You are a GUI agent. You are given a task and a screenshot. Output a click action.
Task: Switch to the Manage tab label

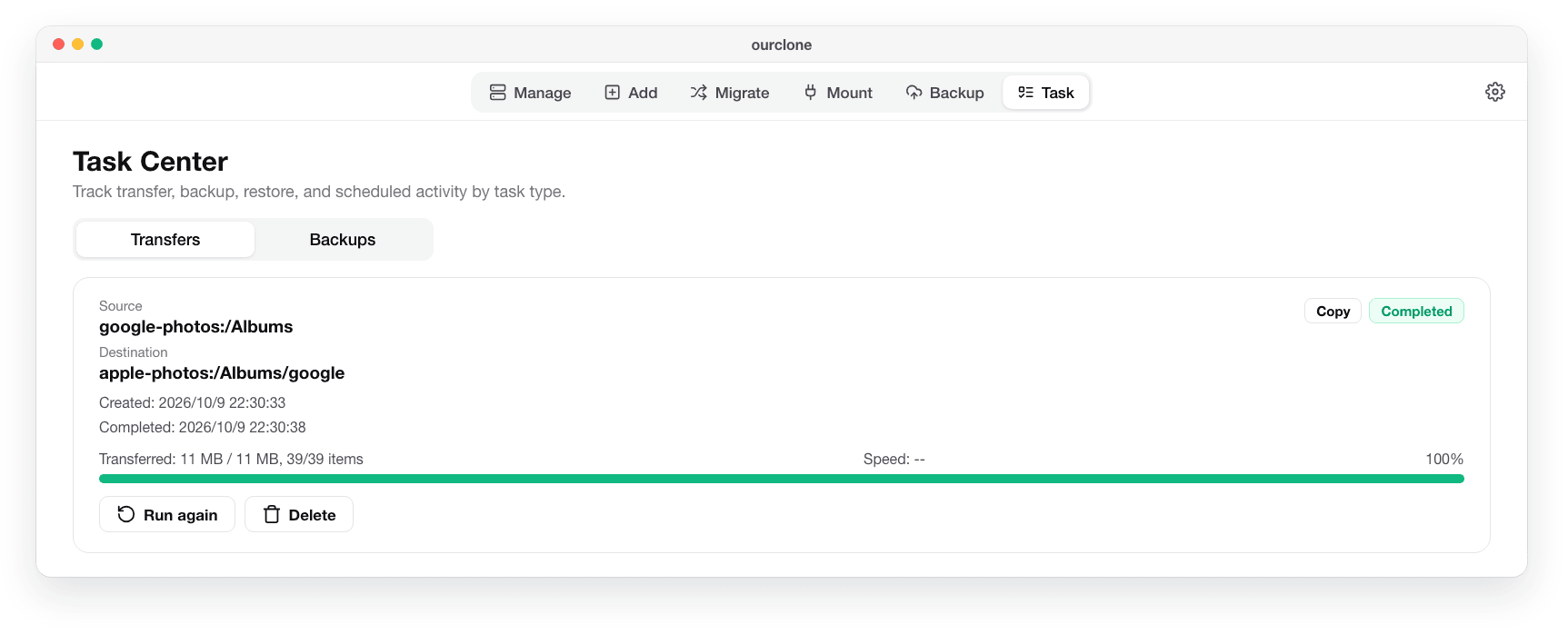point(543,93)
